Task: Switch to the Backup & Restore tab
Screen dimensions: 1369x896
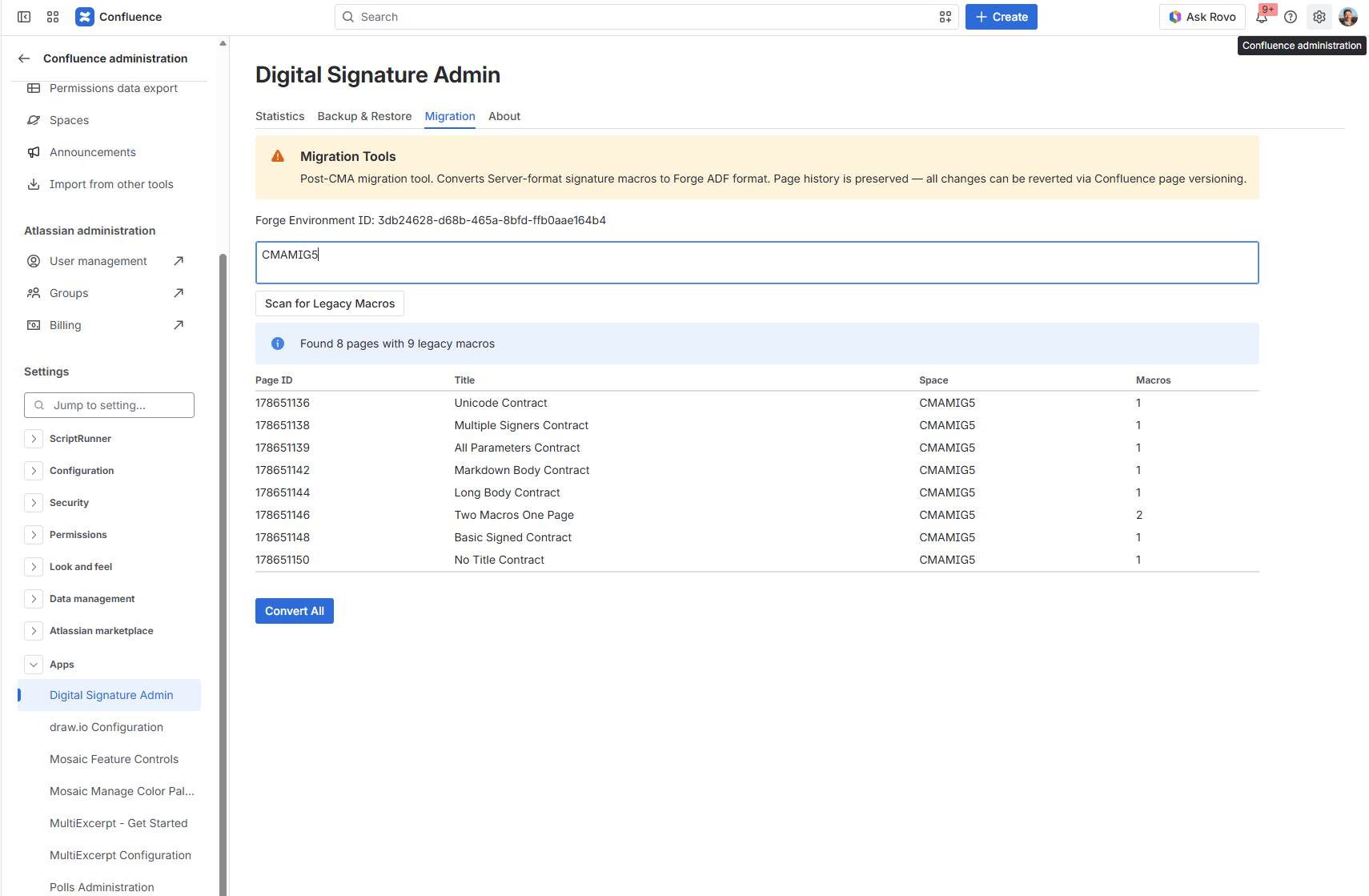Action: (364, 116)
